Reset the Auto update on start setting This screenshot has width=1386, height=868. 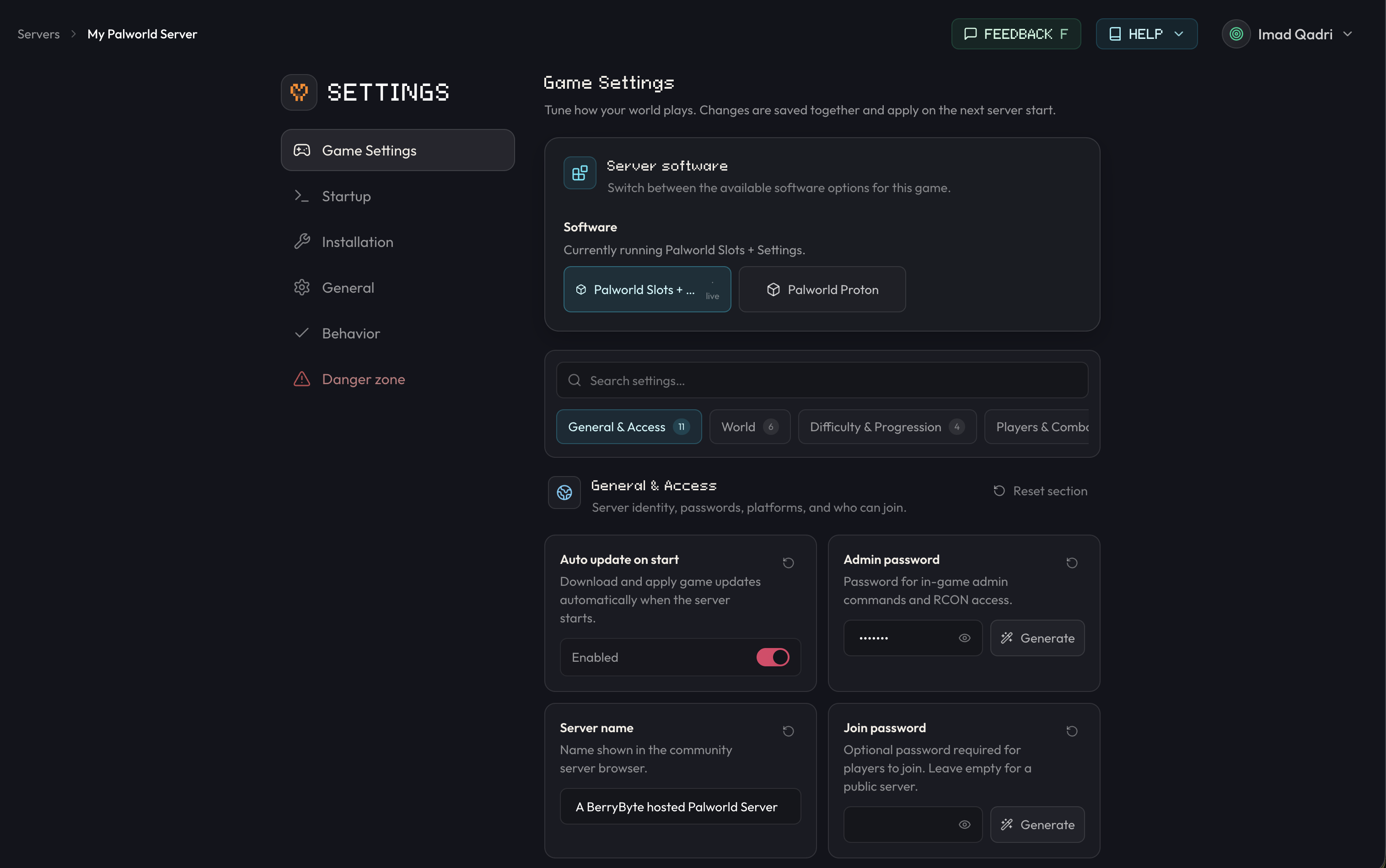(x=788, y=563)
